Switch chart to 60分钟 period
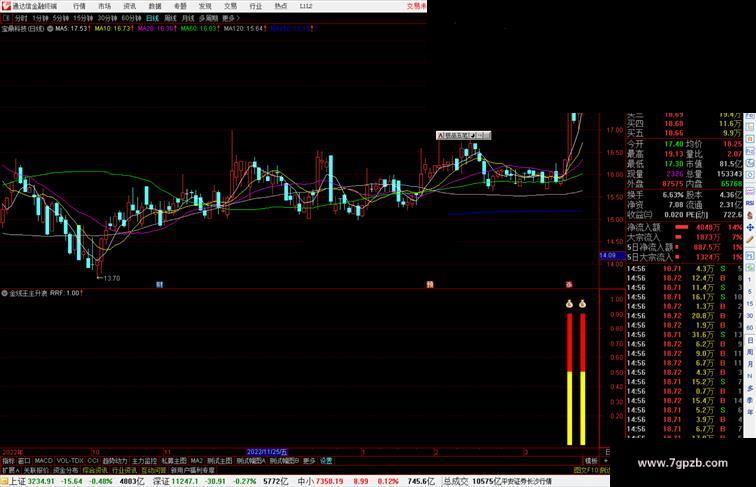This screenshot has width=756, height=487. click(131, 18)
